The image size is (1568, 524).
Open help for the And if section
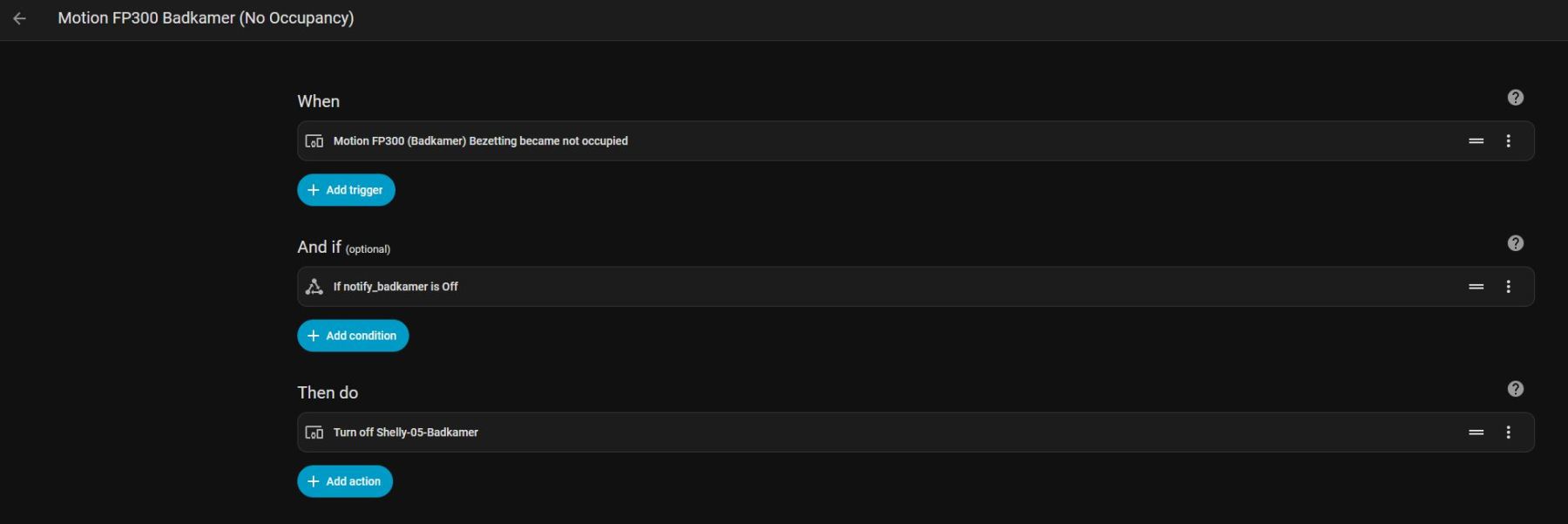(x=1515, y=243)
